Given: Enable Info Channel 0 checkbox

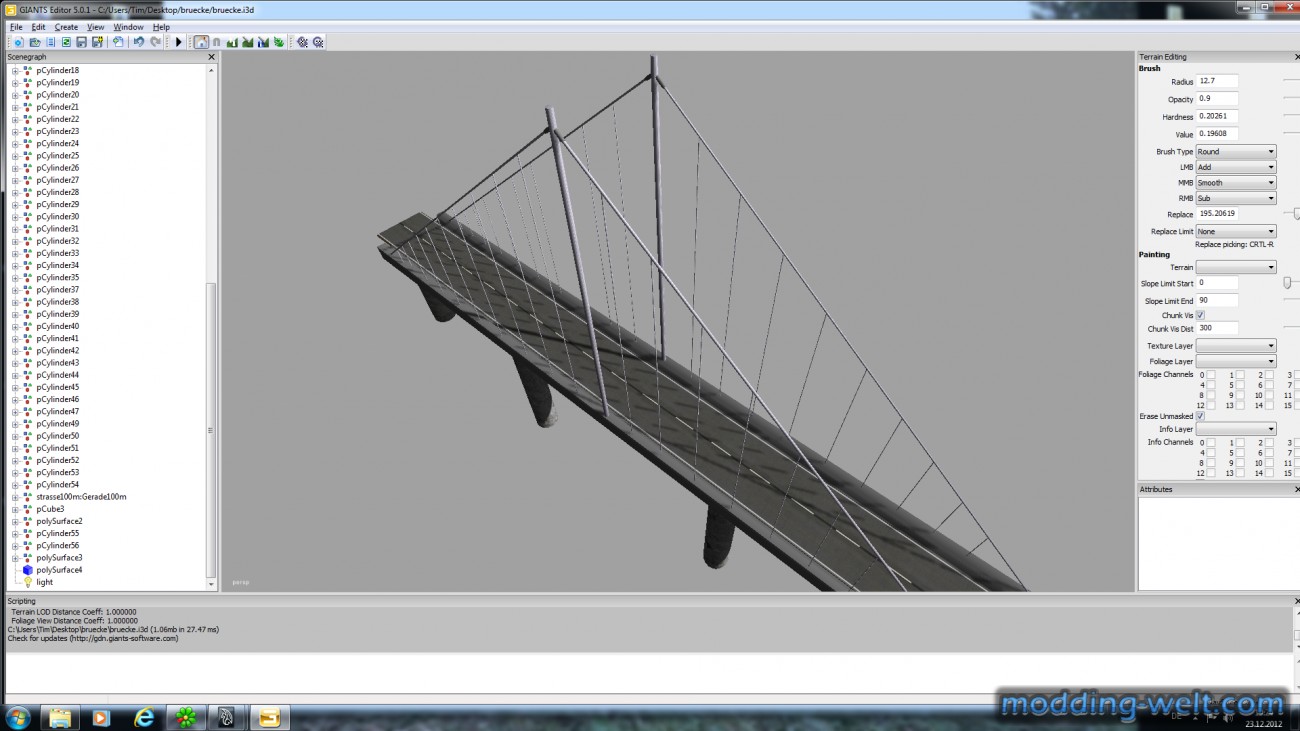Looking at the screenshot, I should pos(1211,442).
